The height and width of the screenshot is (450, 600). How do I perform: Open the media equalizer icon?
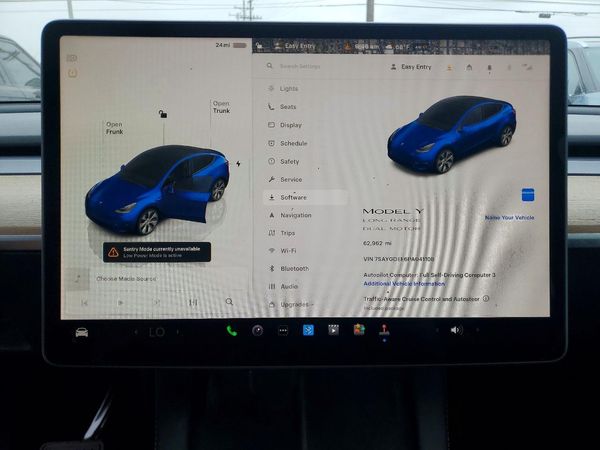pos(193,302)
